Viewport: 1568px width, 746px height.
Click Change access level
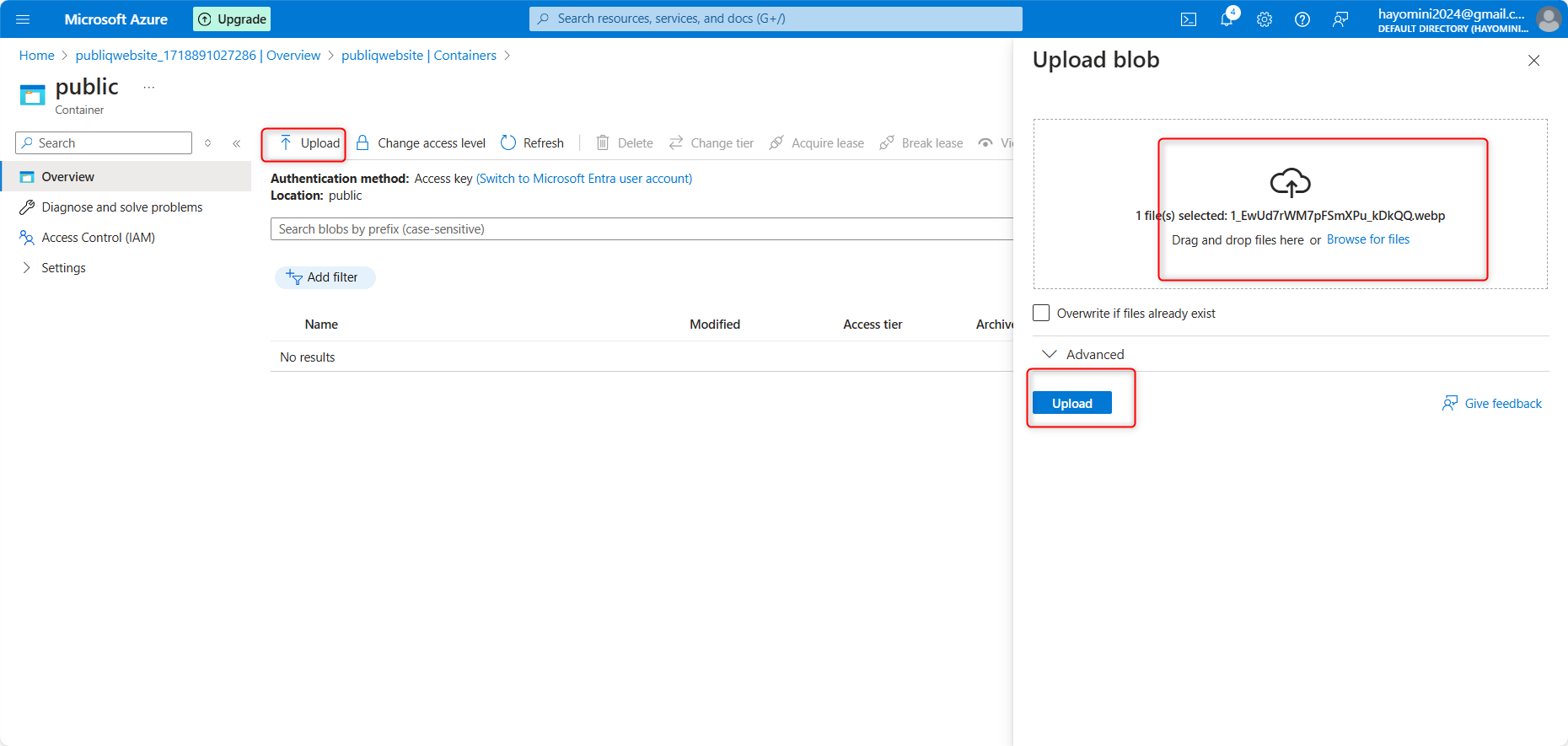tap(421, 143)
